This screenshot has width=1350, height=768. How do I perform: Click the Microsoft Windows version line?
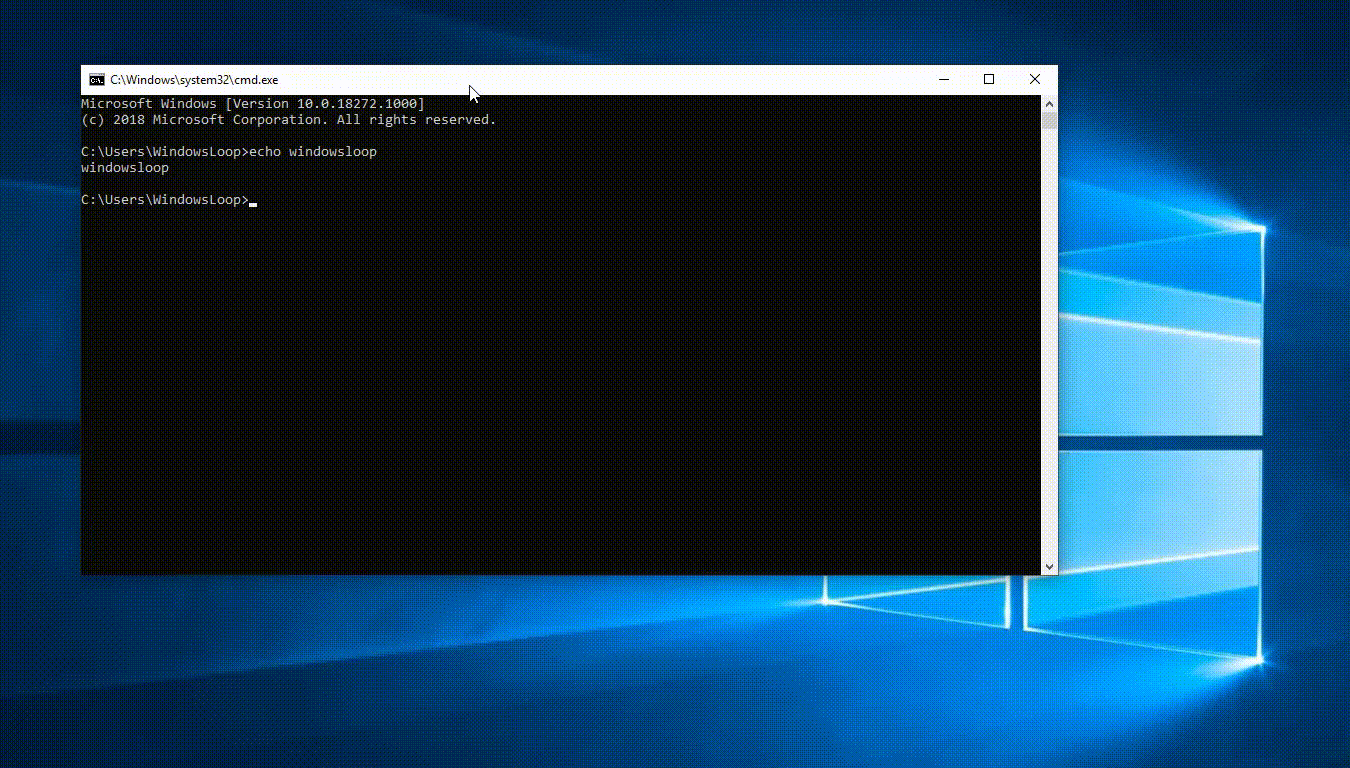(253, 104)
